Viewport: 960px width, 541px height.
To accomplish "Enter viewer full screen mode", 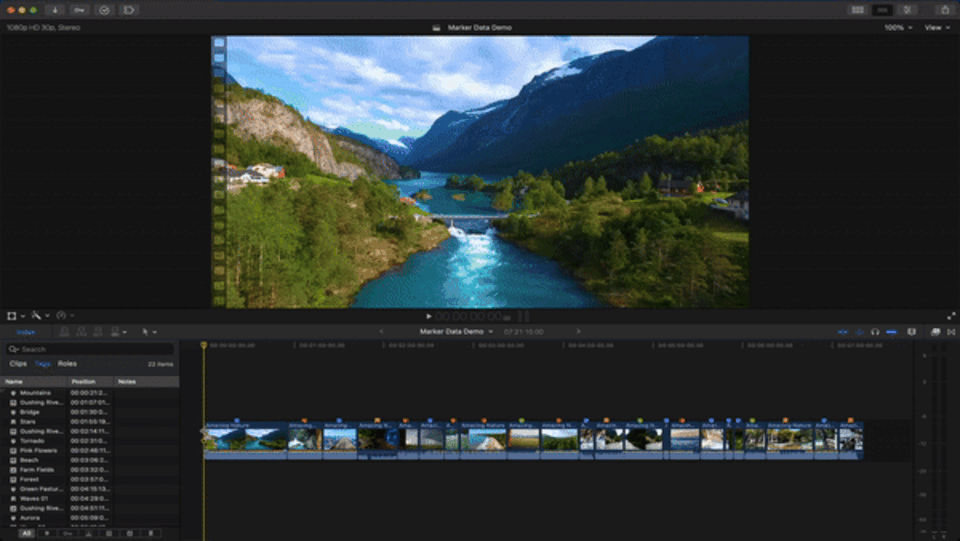I will [x=951, y=316].
